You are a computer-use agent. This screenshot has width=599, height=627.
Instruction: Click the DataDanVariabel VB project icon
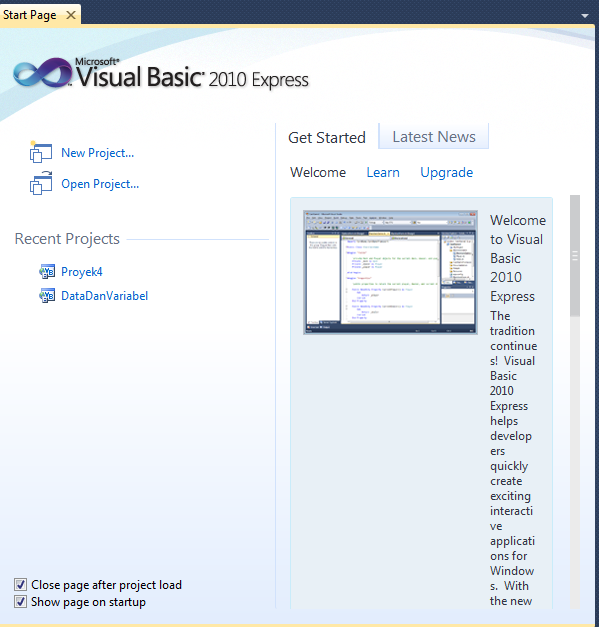pyautogui.click(x=47, y=296)
